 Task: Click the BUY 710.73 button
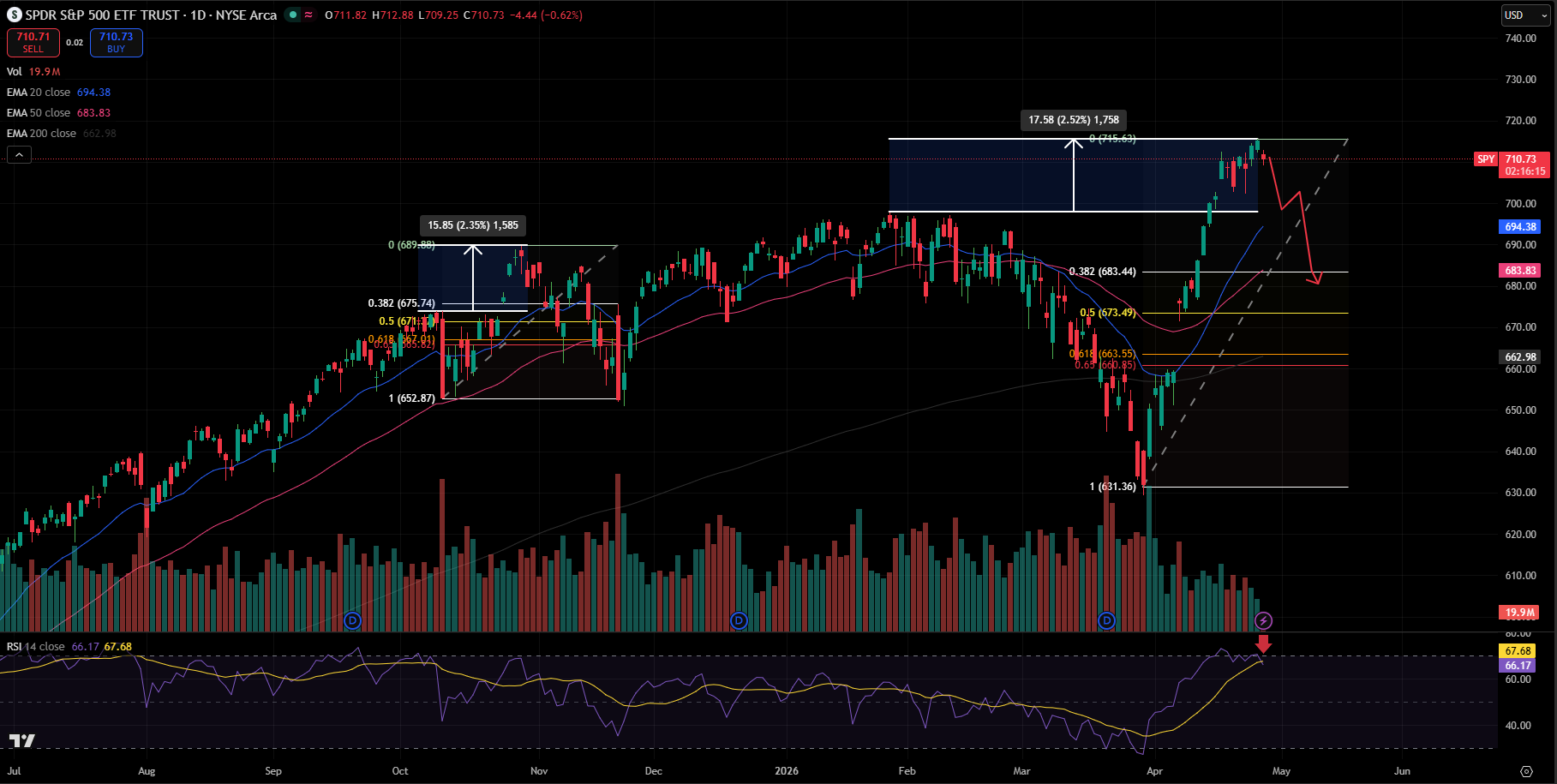pos(117,42)
